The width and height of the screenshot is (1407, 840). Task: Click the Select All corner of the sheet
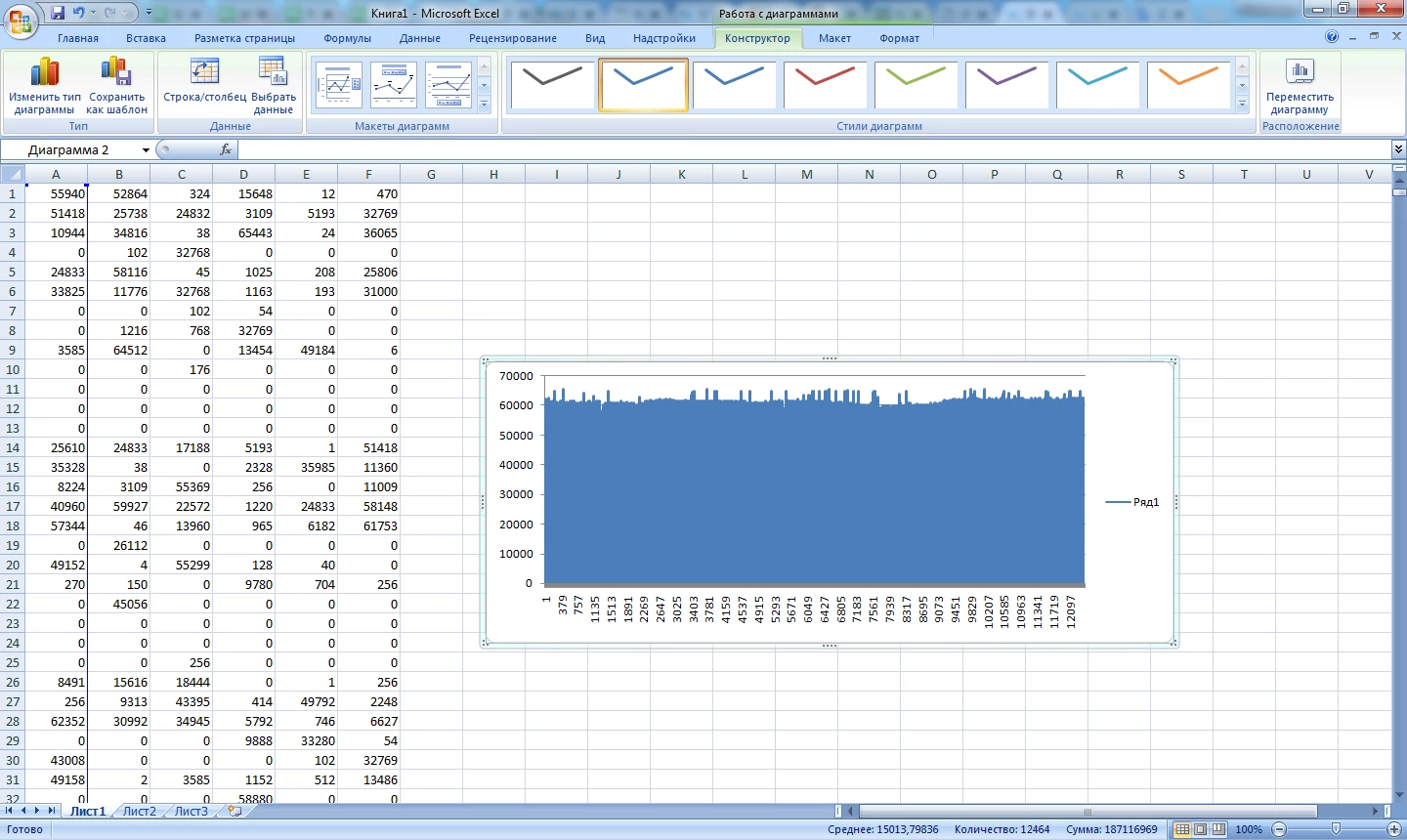(12, 174)
